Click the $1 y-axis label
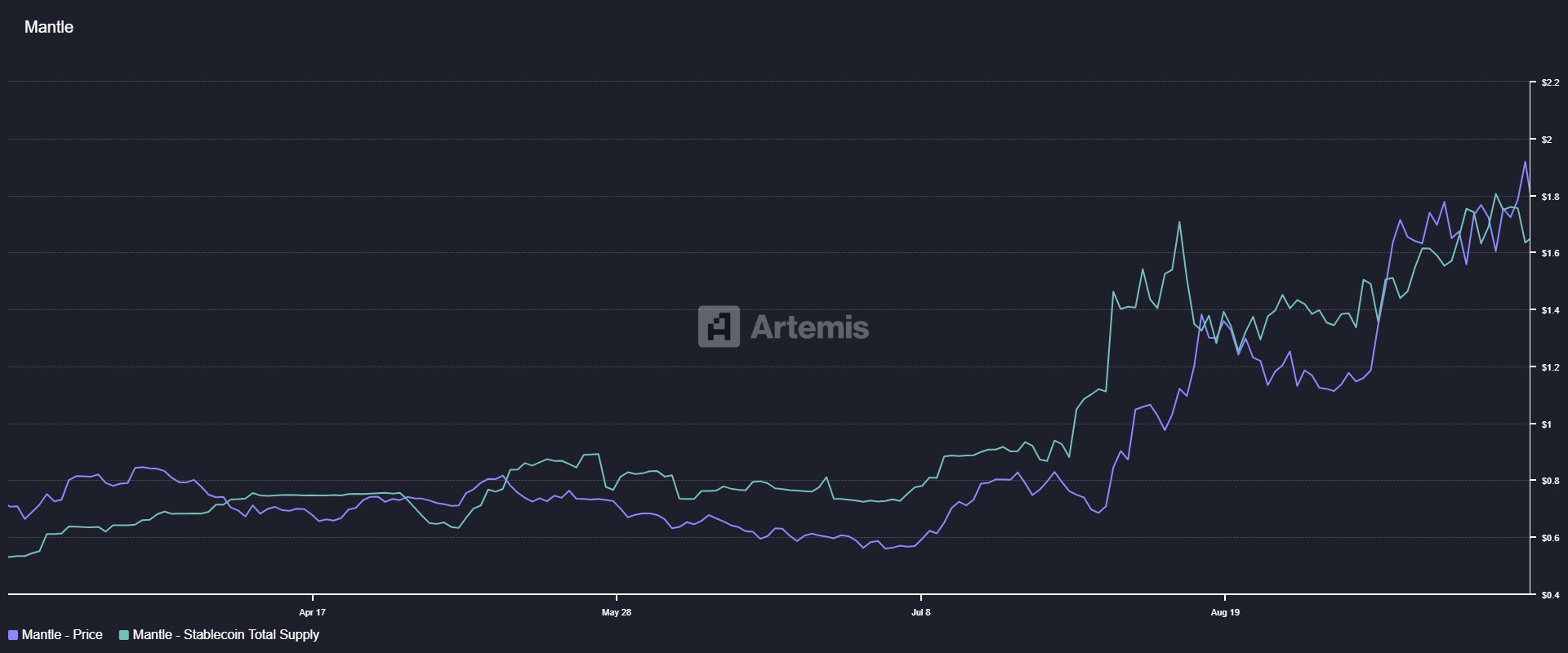 tap(1546, 424)
